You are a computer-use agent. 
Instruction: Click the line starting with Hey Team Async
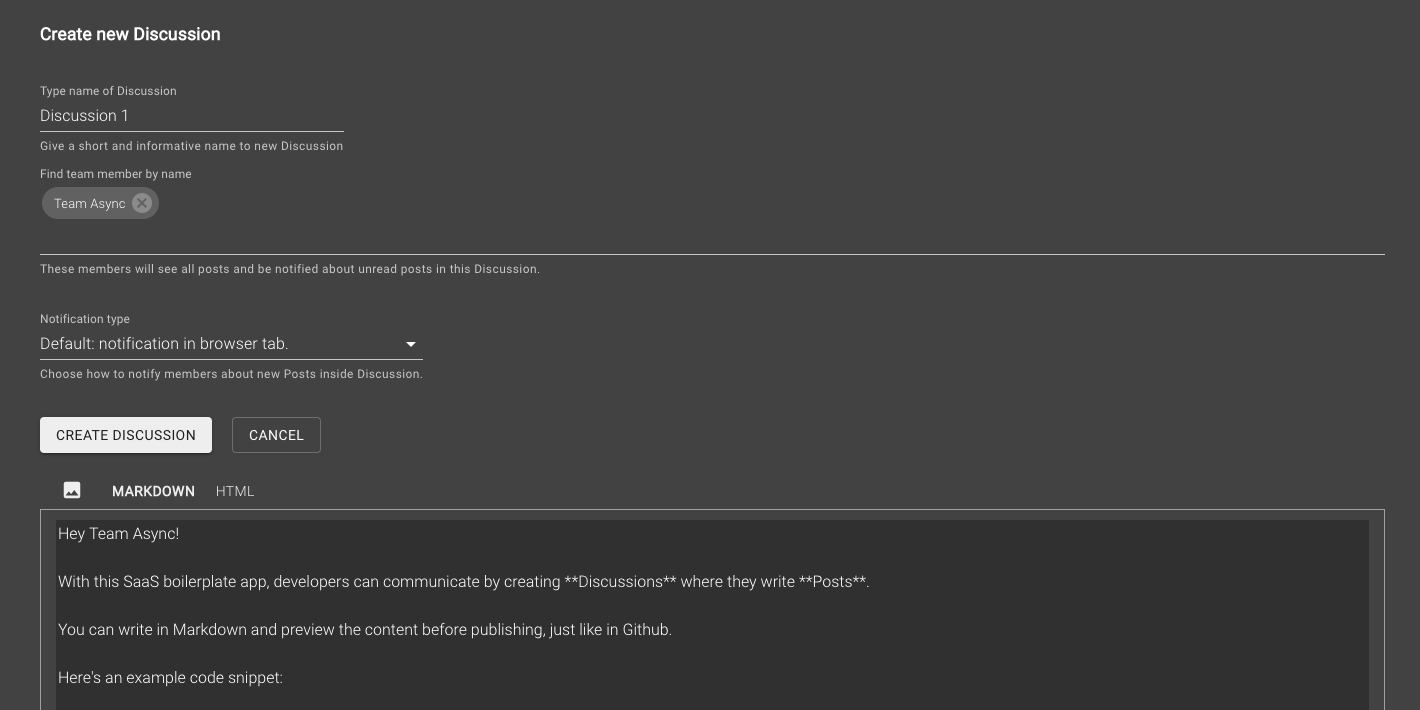pos(118,534)
